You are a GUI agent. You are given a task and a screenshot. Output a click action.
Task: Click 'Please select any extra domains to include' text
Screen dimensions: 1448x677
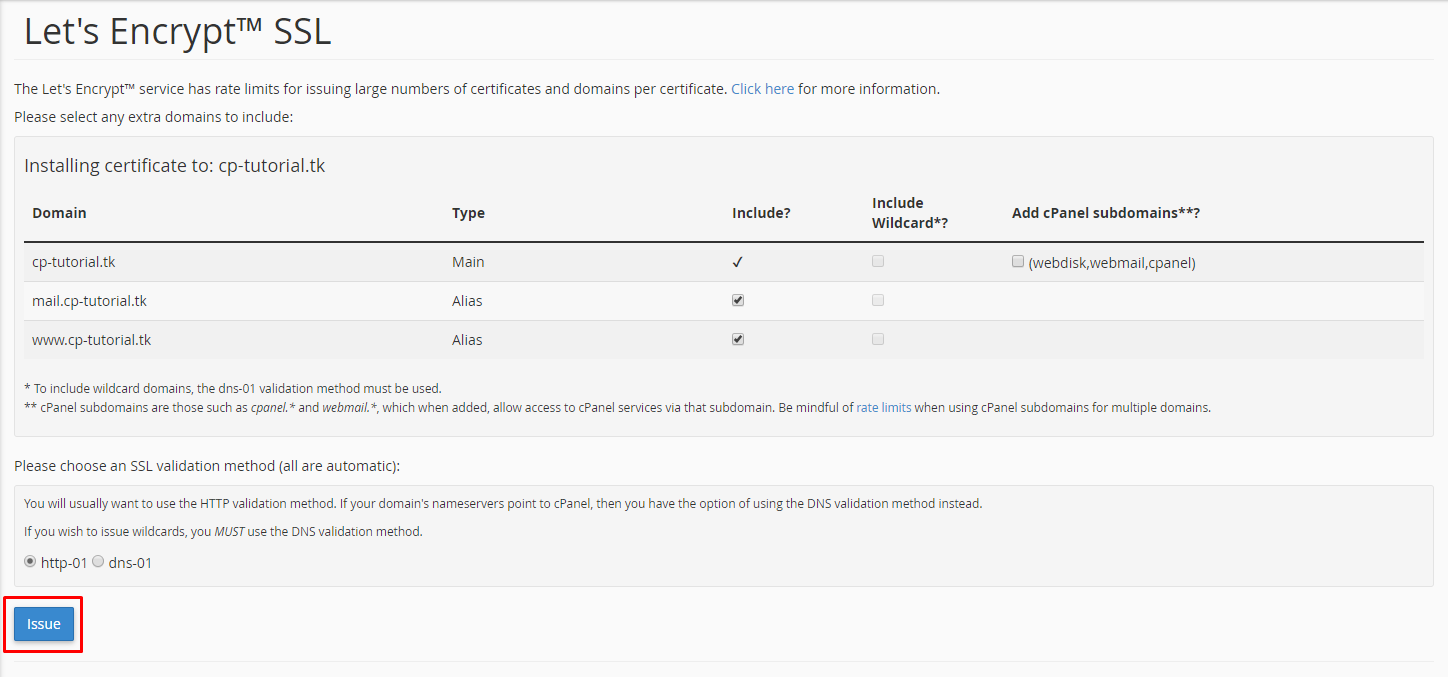tap(153, 117)
